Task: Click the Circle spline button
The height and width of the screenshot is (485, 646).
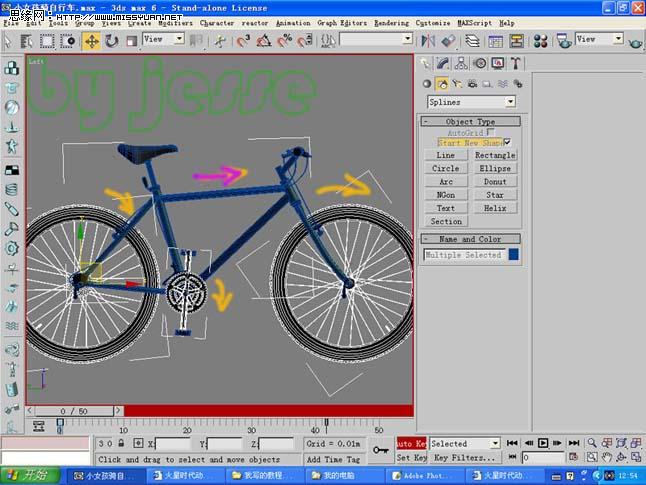Action: 446,169
